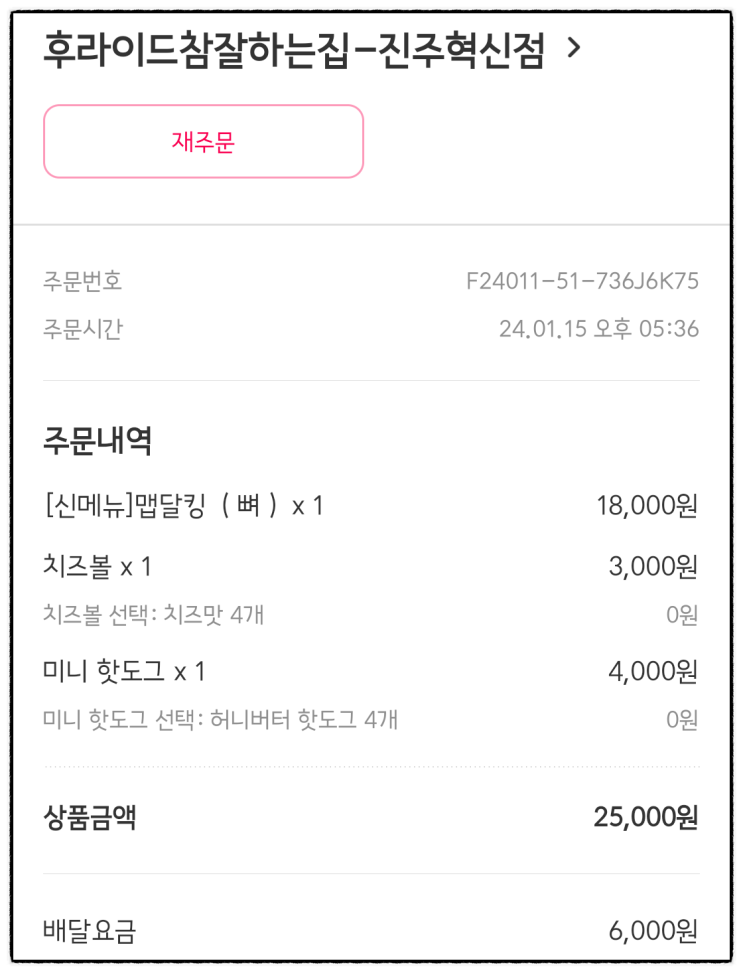This screenshot has width=743, height=973.
Task: Click the 4,000원 price
Action: click(x=652, y=671)
